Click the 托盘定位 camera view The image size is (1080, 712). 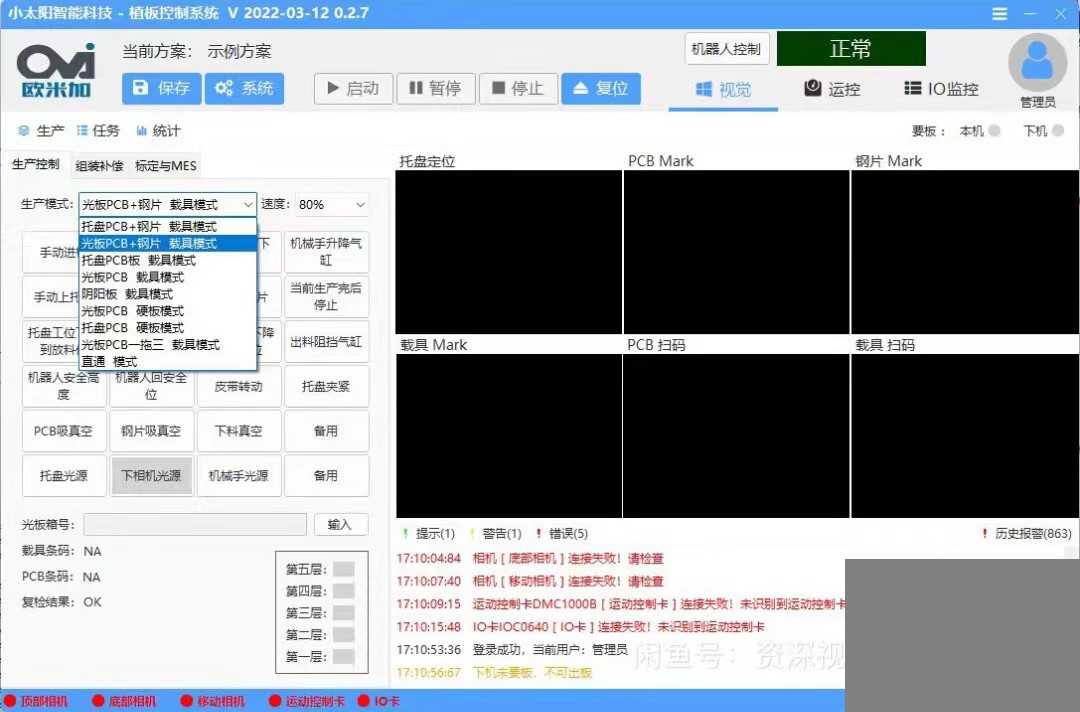point(509,252)
